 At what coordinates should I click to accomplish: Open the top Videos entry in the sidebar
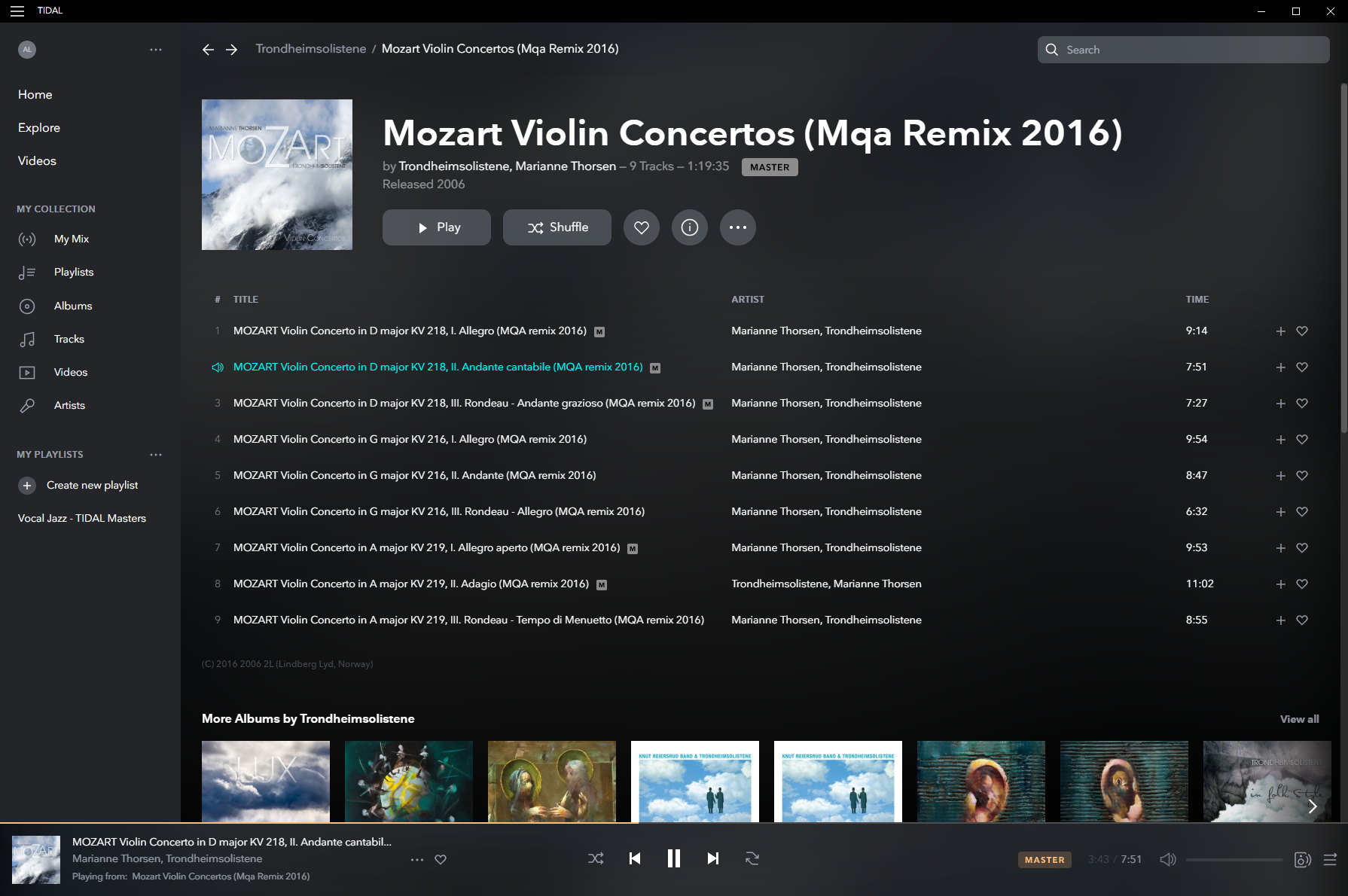[37, 161]
